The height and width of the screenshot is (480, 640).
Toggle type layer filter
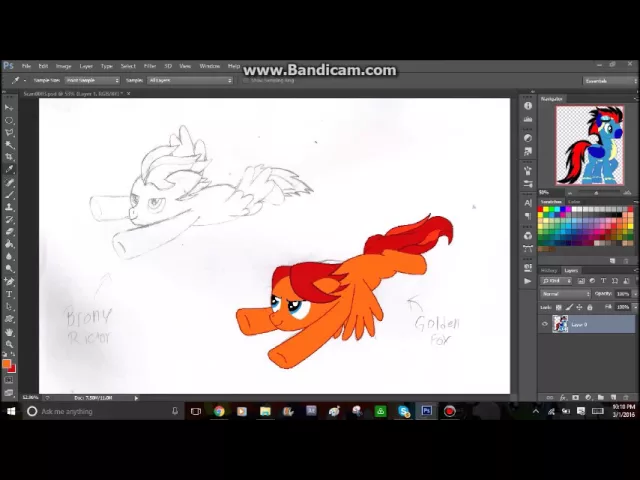click(603, 281)
